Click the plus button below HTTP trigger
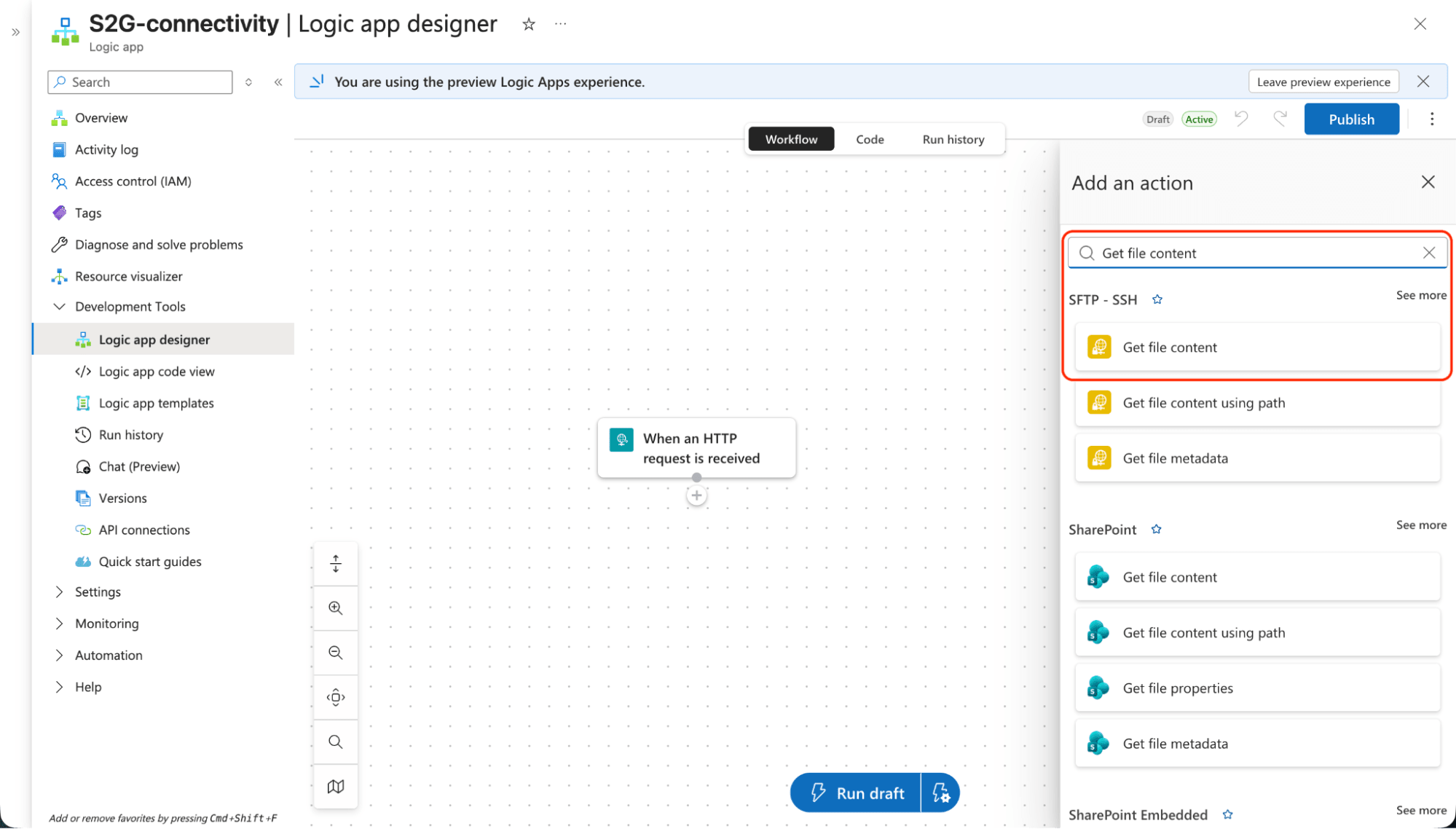1456x829 pixels. [697, 496]
